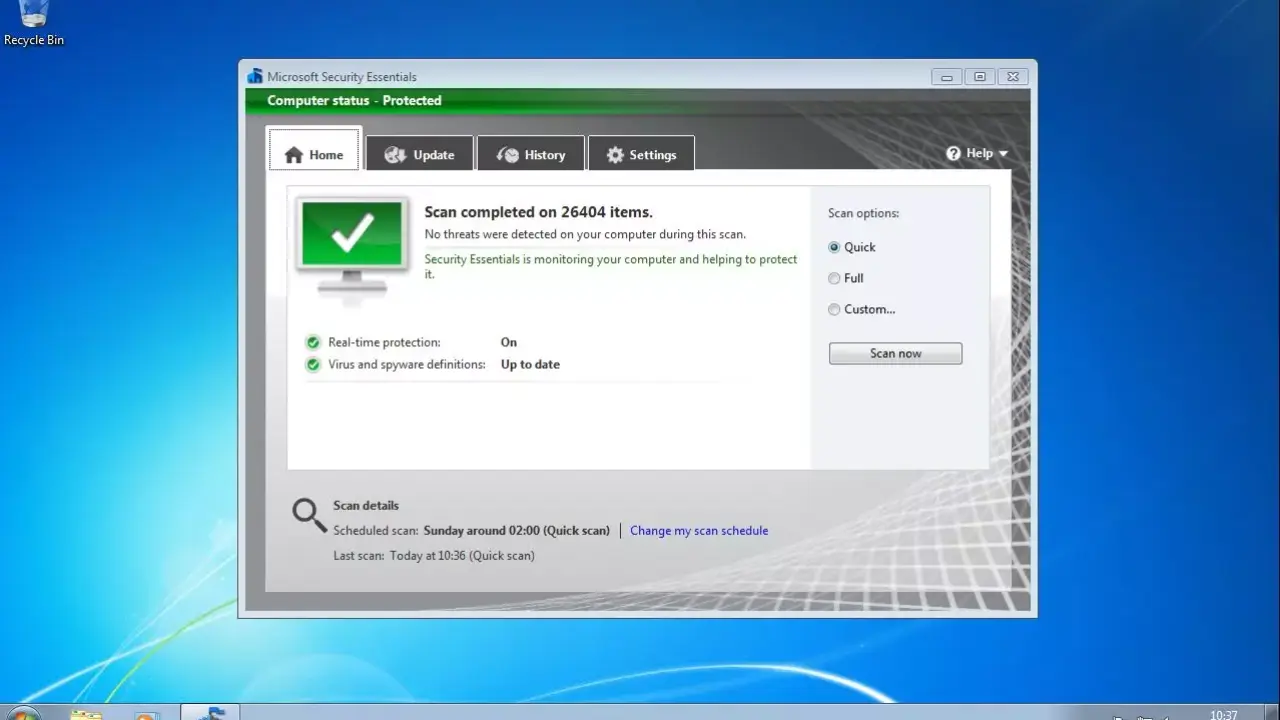The image size is (1280, 720).
Task: Click the Virus definitions green check icon
Action: tap(314, 365)
